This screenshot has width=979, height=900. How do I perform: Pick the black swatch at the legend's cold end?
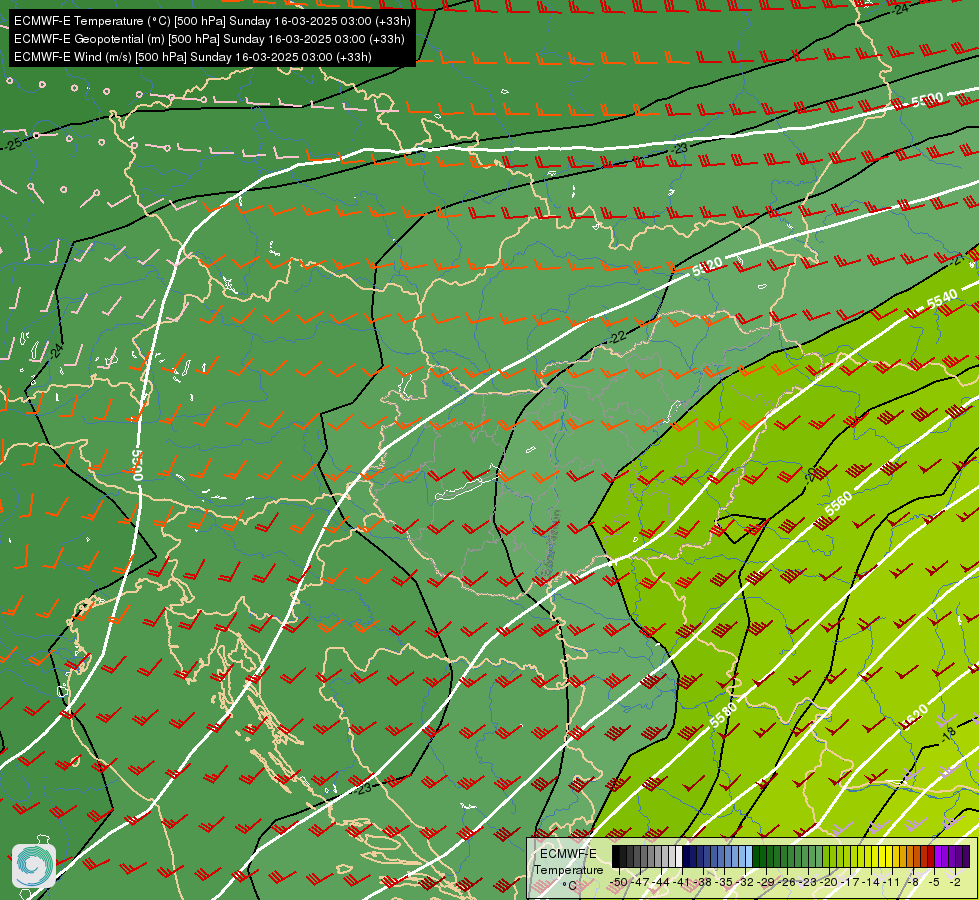(616, 857)
